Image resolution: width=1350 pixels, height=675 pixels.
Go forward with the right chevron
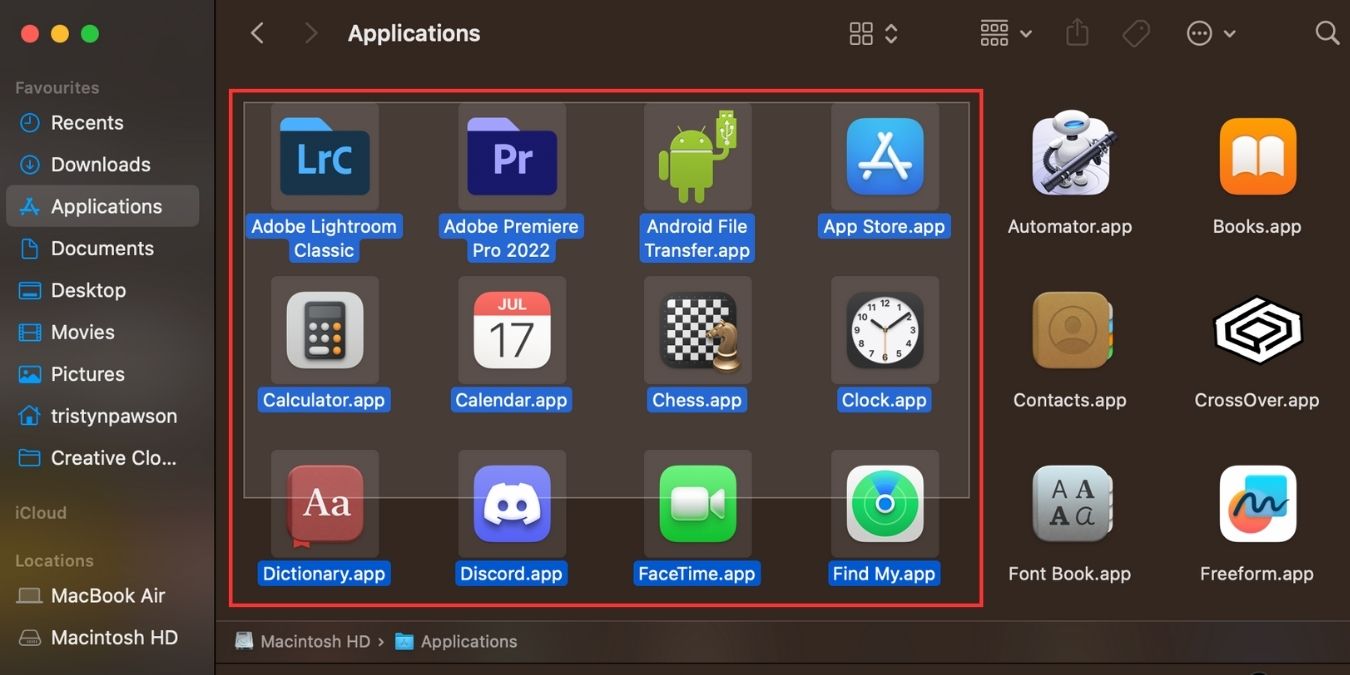[311, 33]
